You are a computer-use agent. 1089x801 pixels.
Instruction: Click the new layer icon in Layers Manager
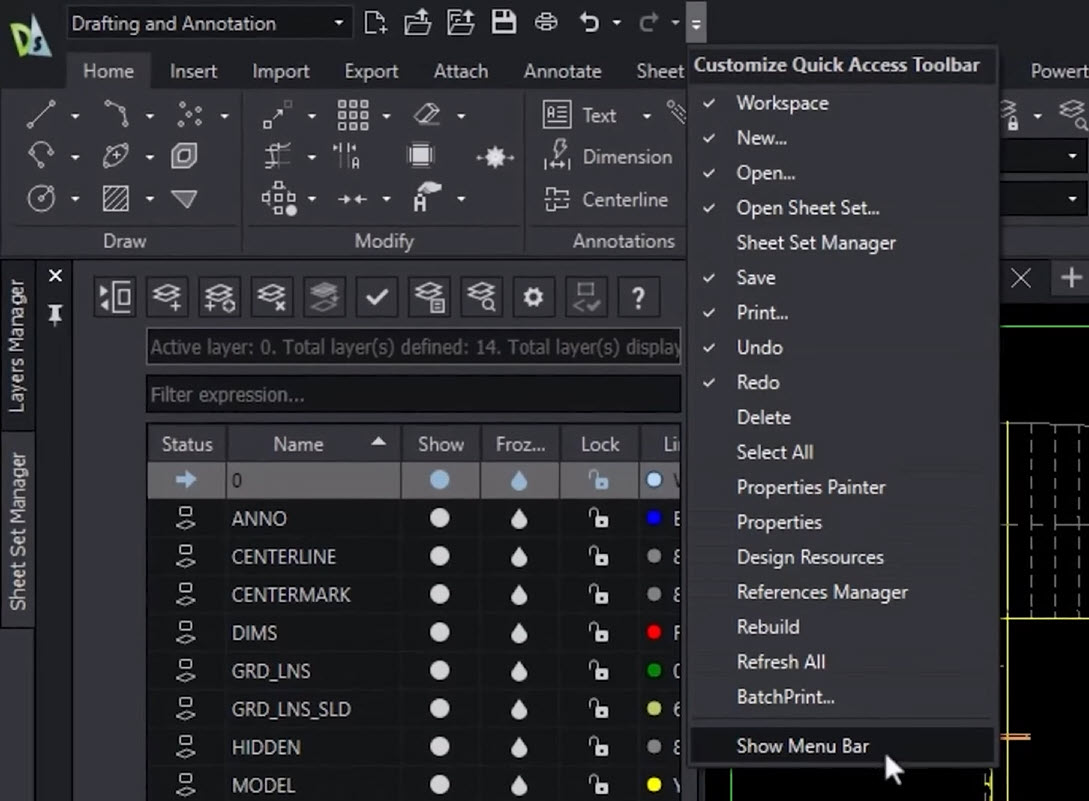point(168,297)
